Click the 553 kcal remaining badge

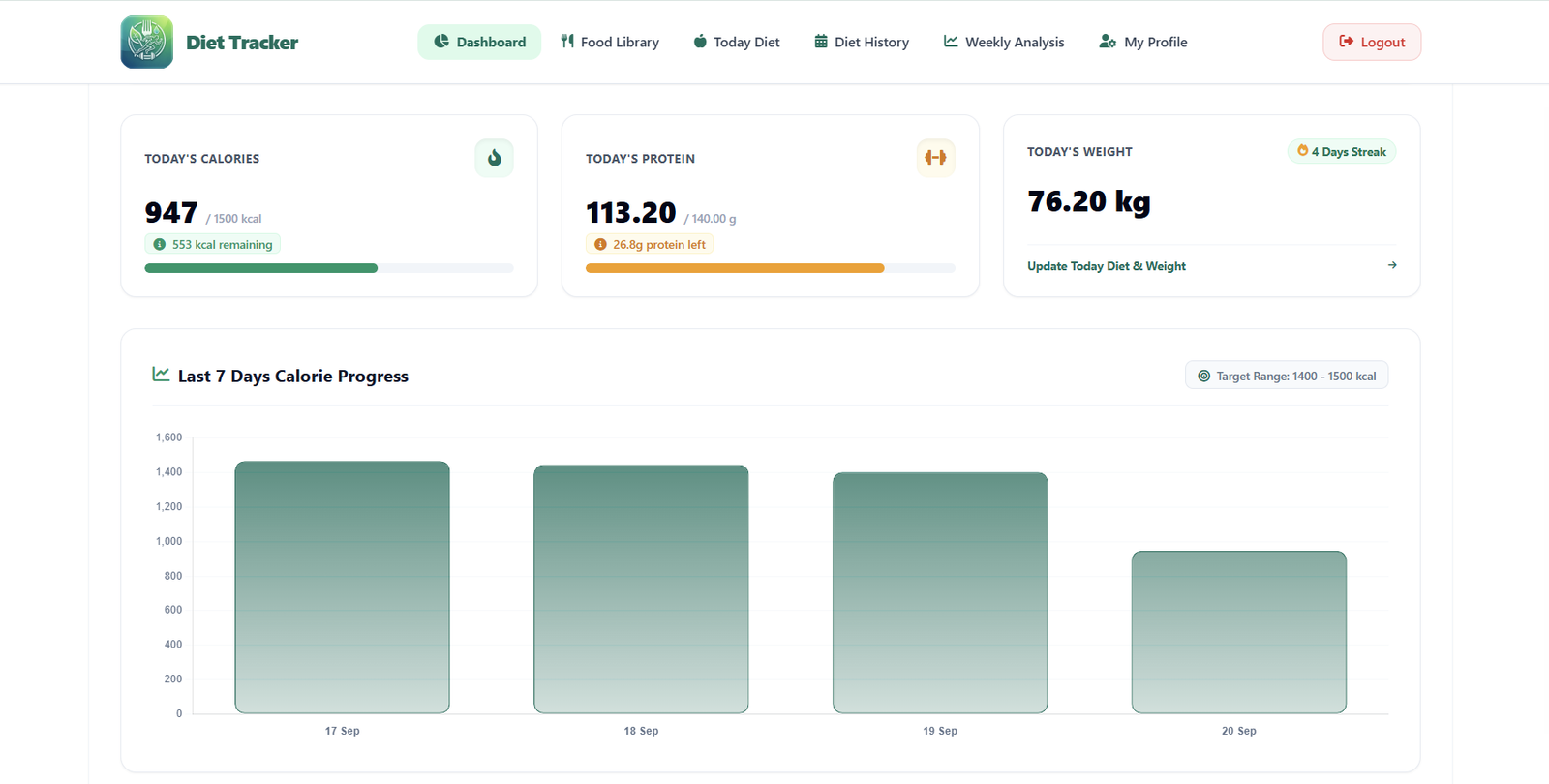tap(213, 244)
